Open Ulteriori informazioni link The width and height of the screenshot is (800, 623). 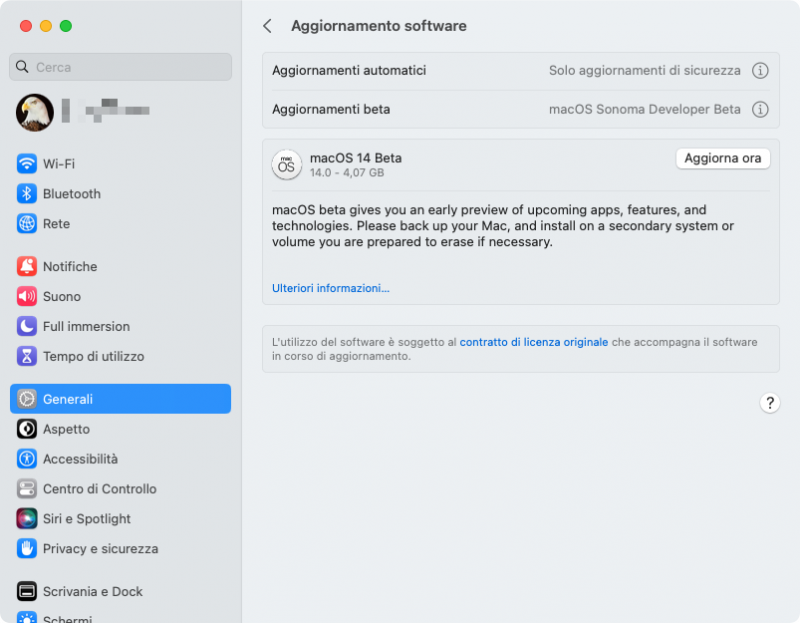coord(331,288)
